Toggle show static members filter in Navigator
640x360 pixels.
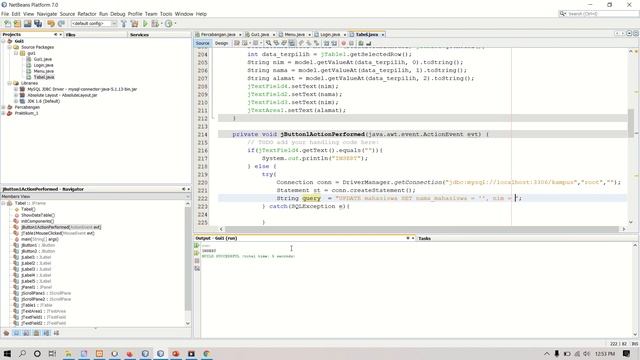[x=26, y=333]
